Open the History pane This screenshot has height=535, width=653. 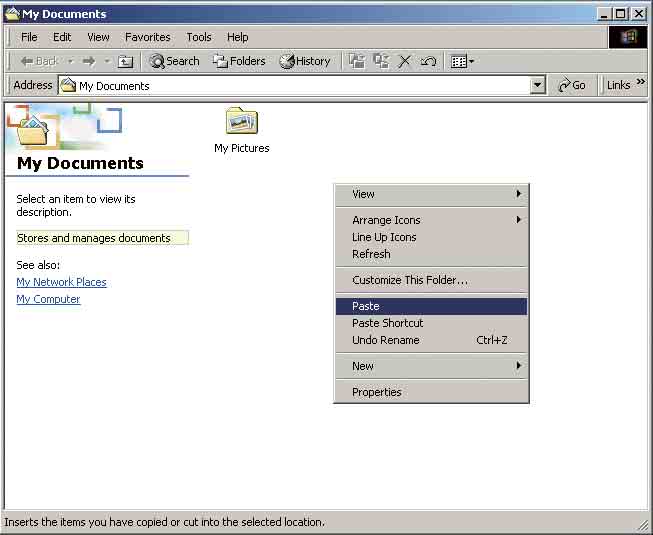pyautogui.click(x=305, y=62)
